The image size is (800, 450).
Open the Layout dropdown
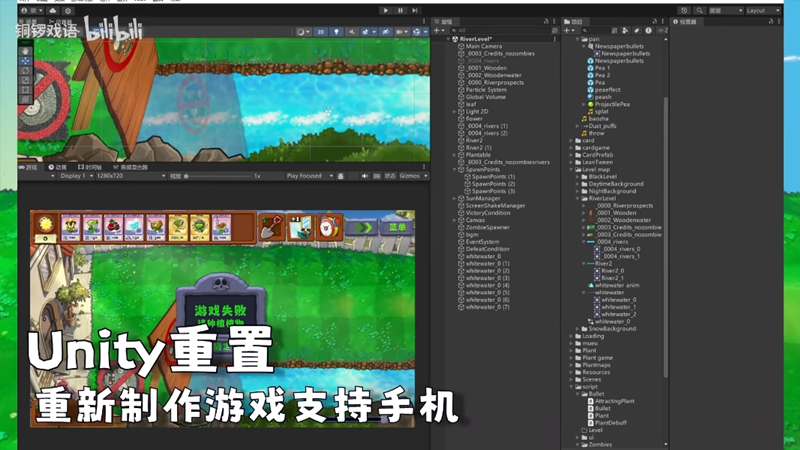[x=763, y=10]
